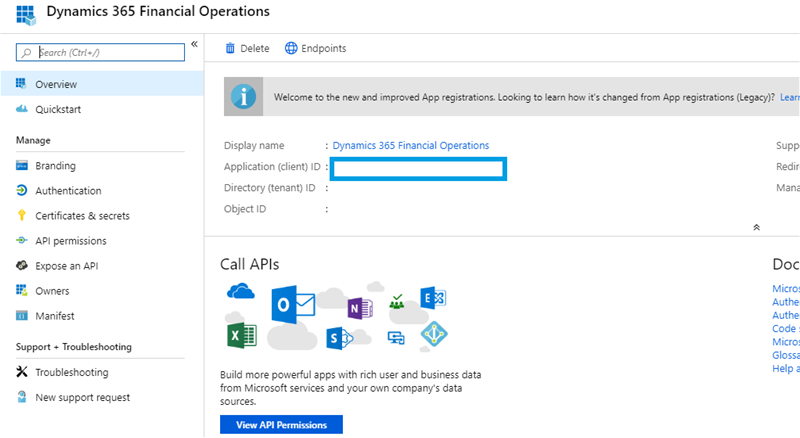Collapse the essentials section with up arrows
This screenshot has height=438, width=800.
pyautogui.click(x=756, y=227)
